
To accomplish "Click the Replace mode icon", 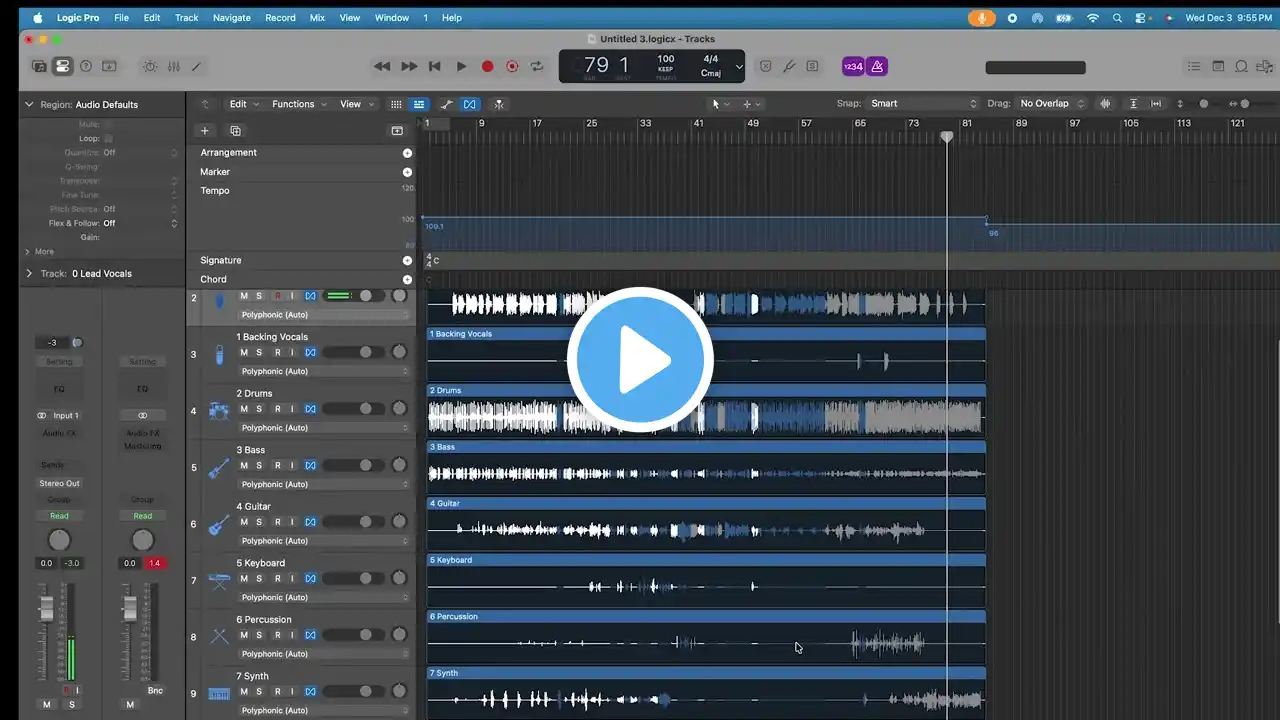I will [x=765, y=67].
